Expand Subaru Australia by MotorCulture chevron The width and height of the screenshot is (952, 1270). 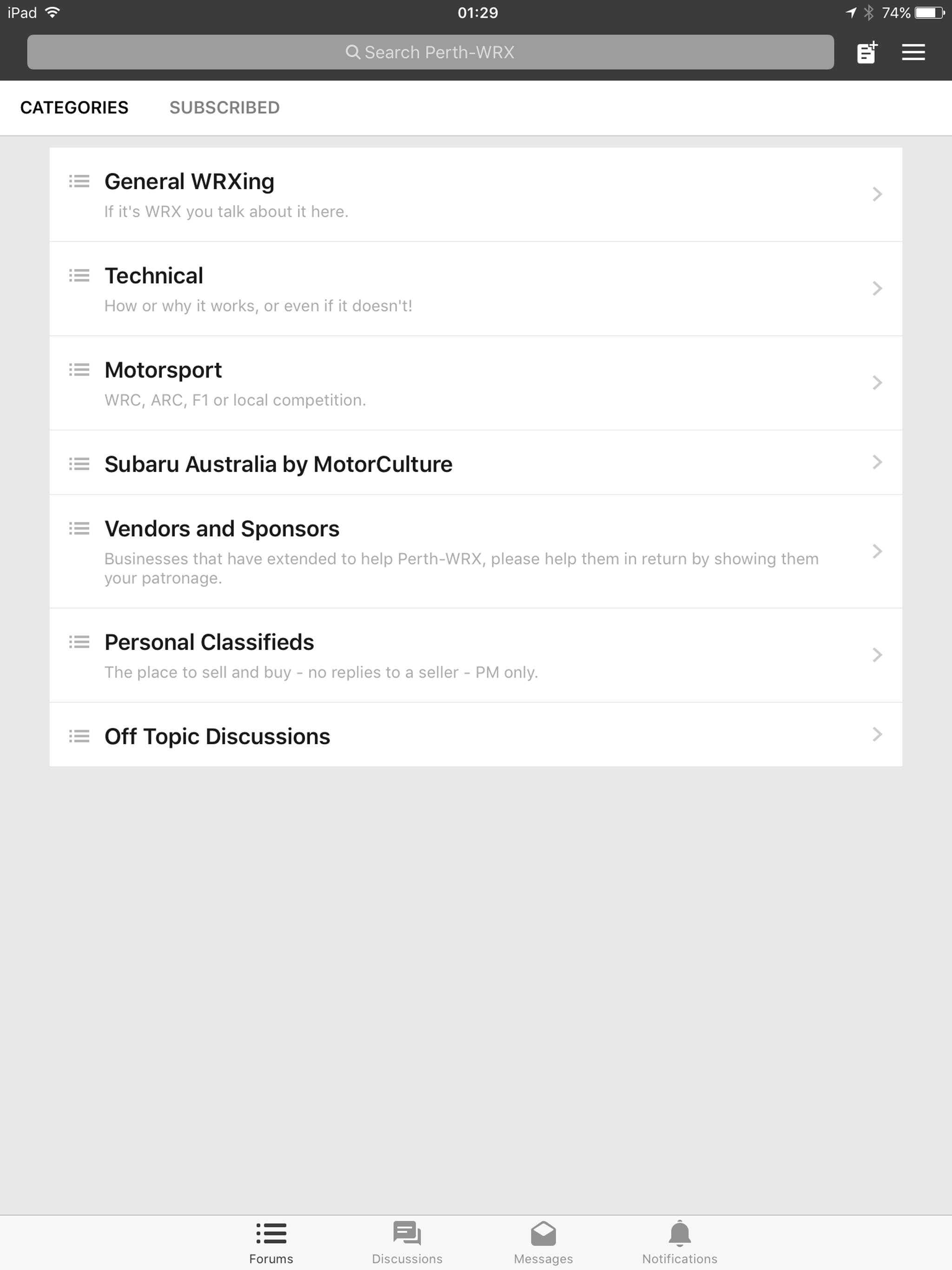[877, 462]
